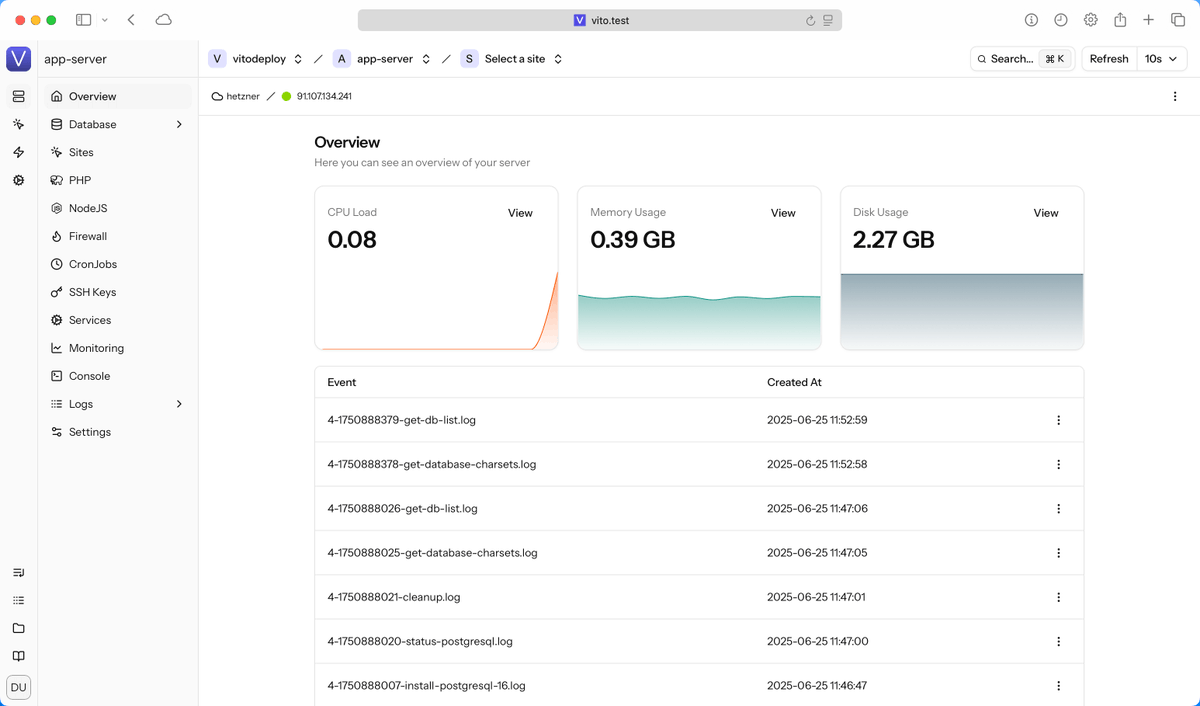This screenshot has height=706, width=1200.
Task: Click the DU user avatar in the bottom-left corner
Action: [x=18, y=687]
